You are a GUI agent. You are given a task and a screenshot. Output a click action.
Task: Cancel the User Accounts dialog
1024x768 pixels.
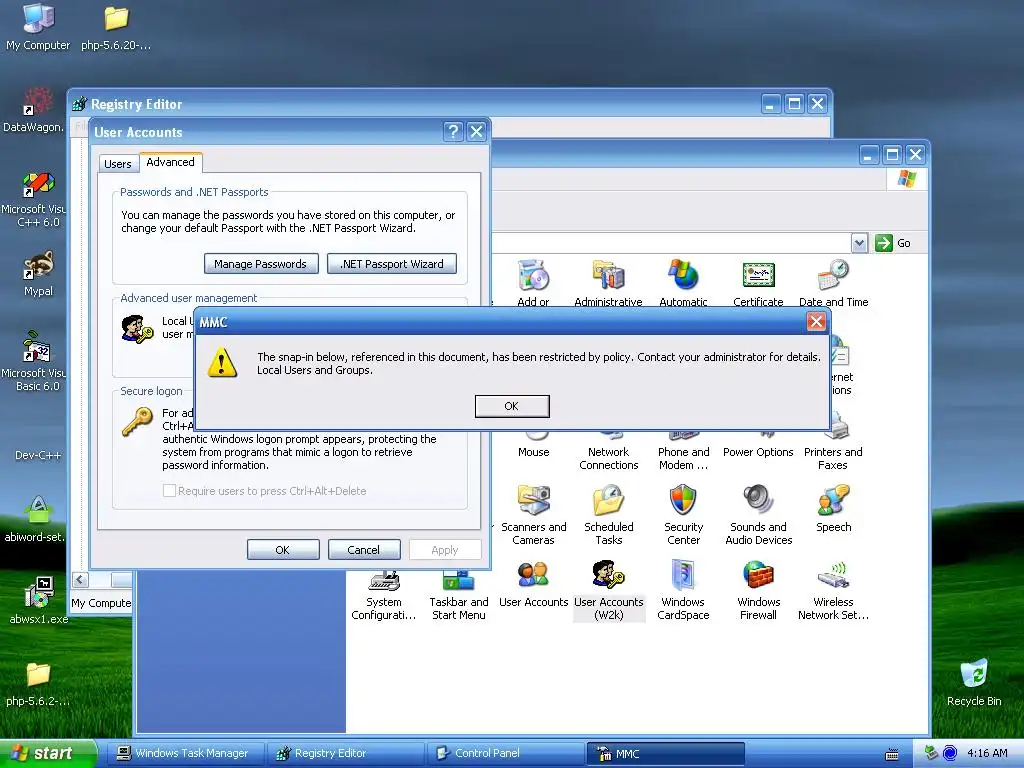[364, 550]
